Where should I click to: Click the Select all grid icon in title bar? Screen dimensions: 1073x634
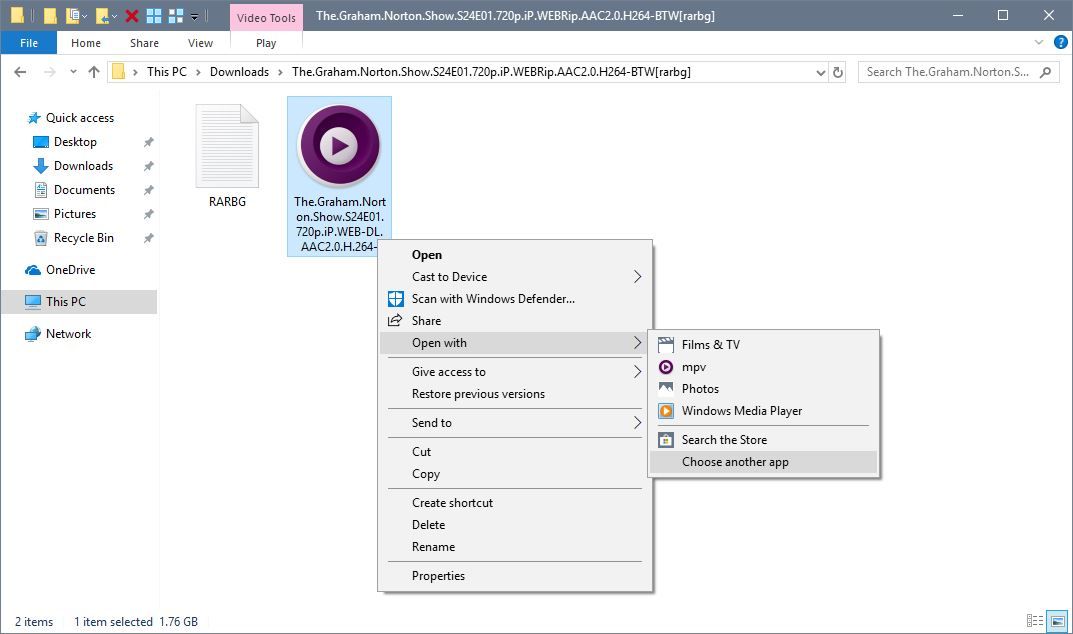[x=154, y=16]
